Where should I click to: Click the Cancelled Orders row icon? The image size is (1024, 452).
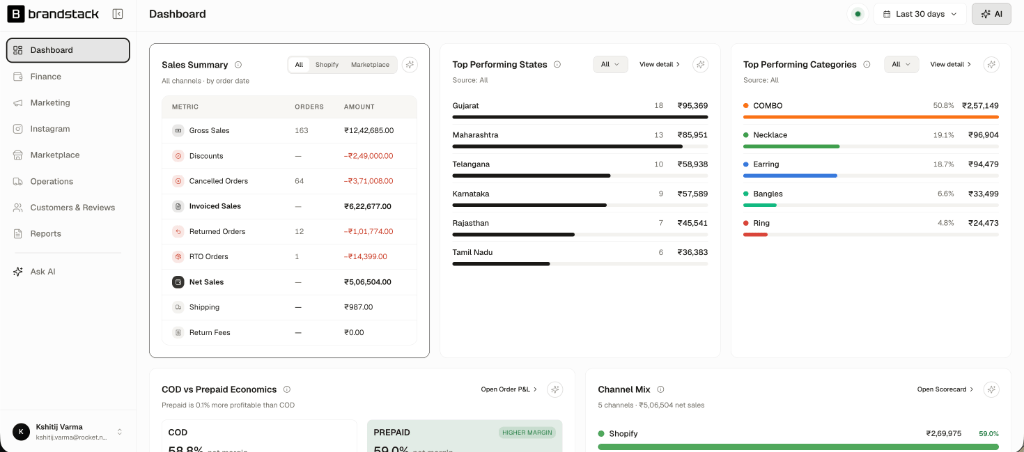[x=178, y=181]
